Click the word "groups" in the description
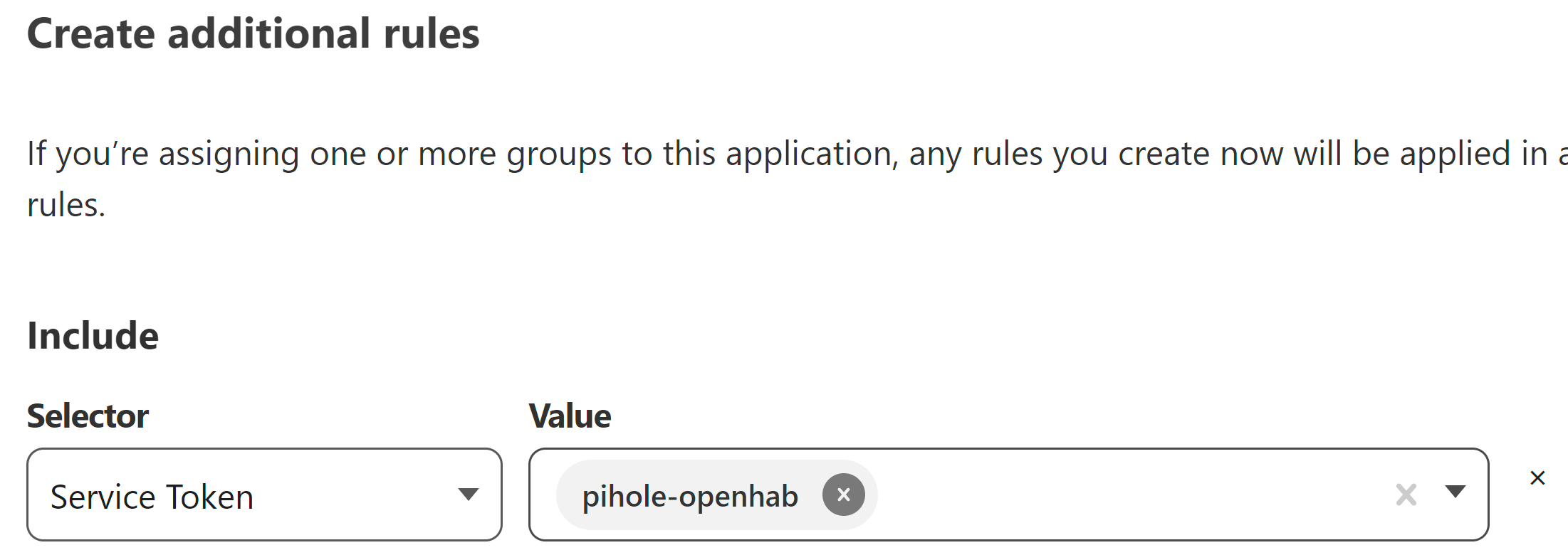The height and width of the screenshot is (555, 1568). tap(558, 154)
